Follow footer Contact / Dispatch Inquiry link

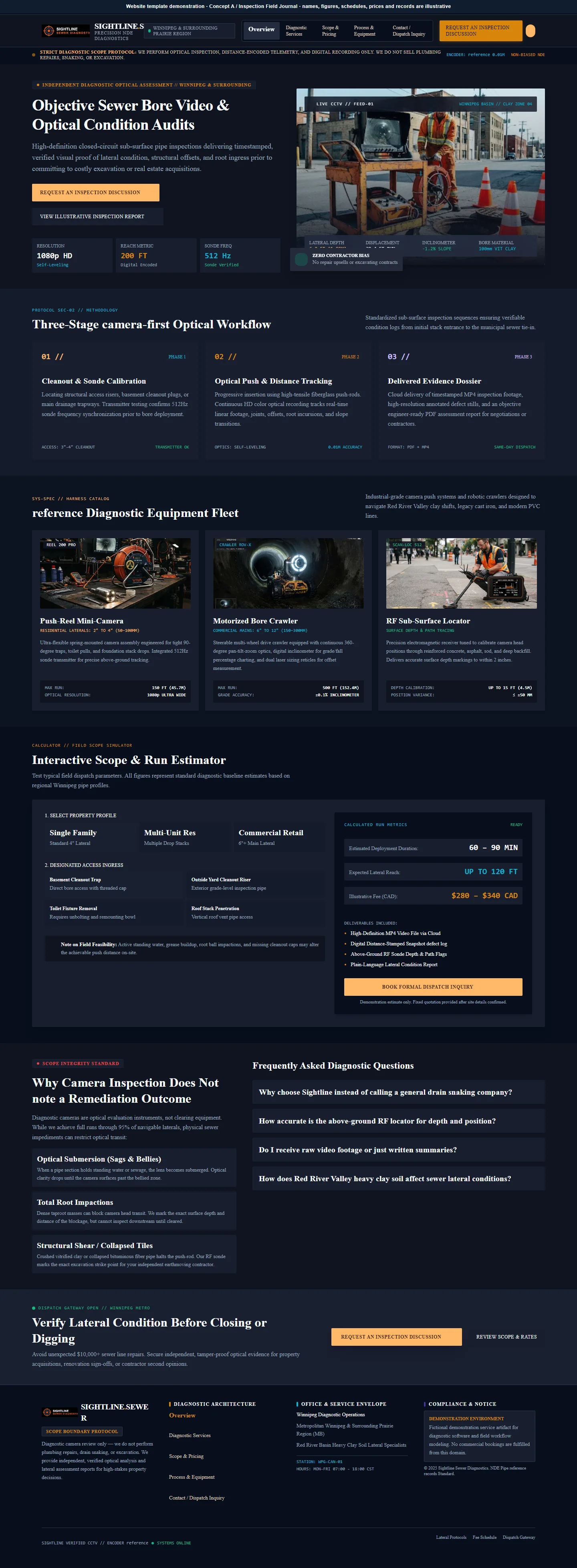(x=197, y=1498)
